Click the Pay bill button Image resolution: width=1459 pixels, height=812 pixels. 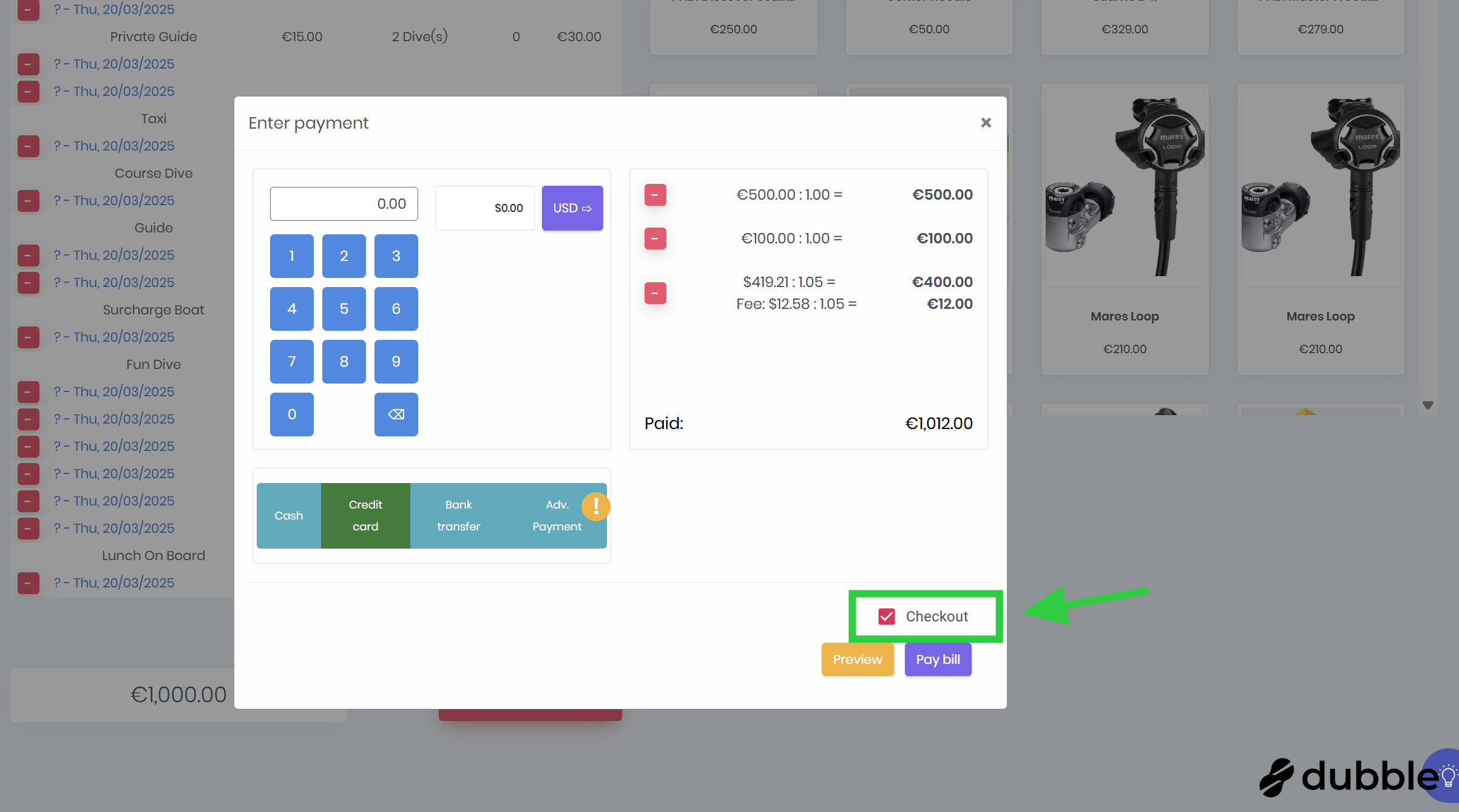click(x=937, y=660)
